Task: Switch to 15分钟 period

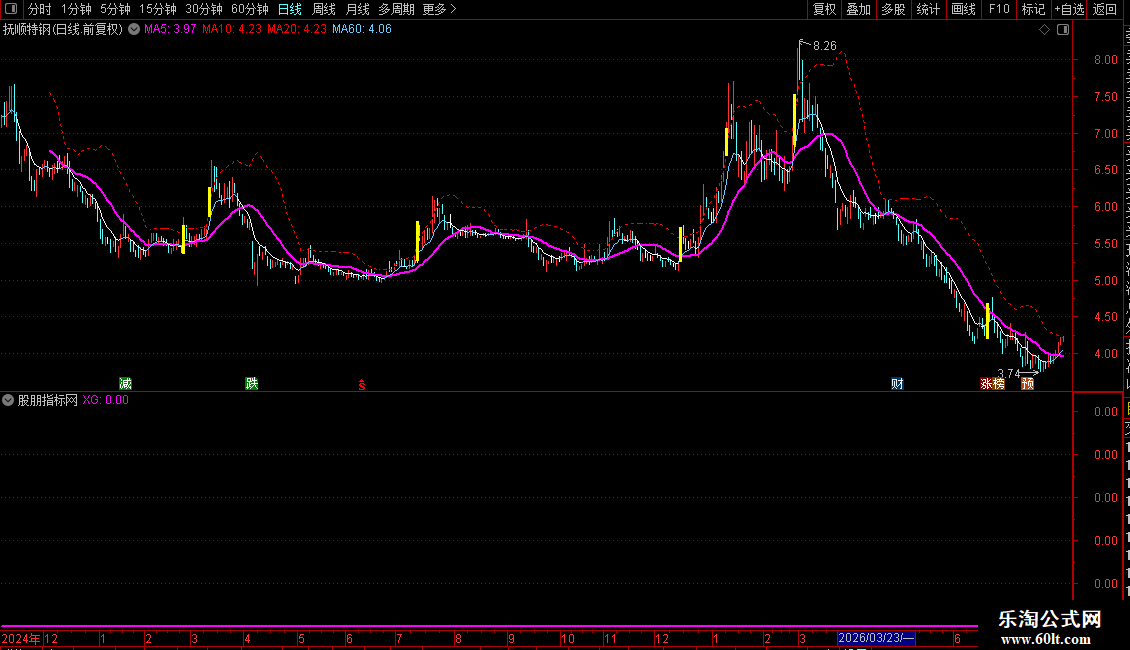Action: [158, 9]
